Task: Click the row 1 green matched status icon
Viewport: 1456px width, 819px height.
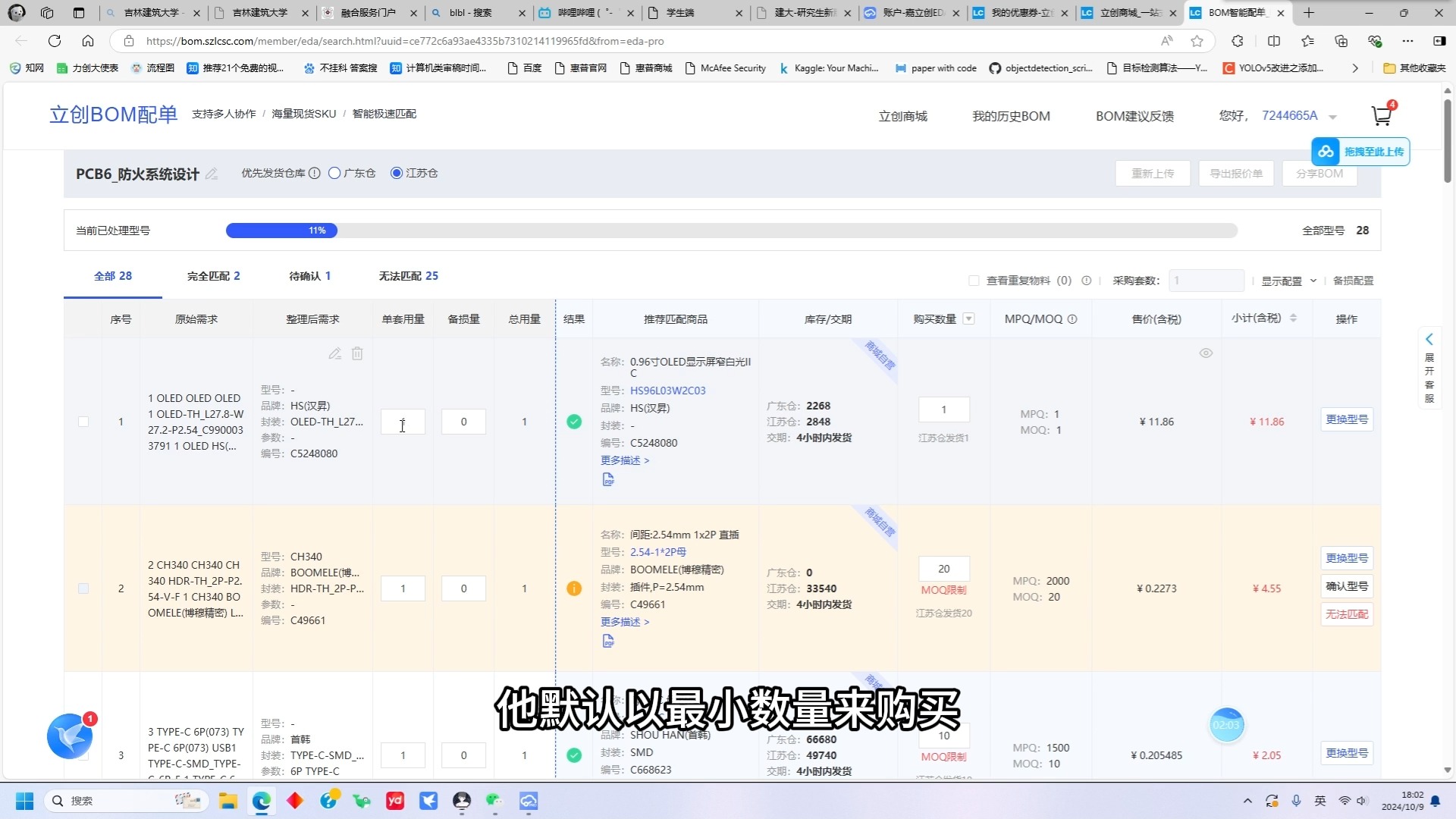Action: click(x=574, y=422)
